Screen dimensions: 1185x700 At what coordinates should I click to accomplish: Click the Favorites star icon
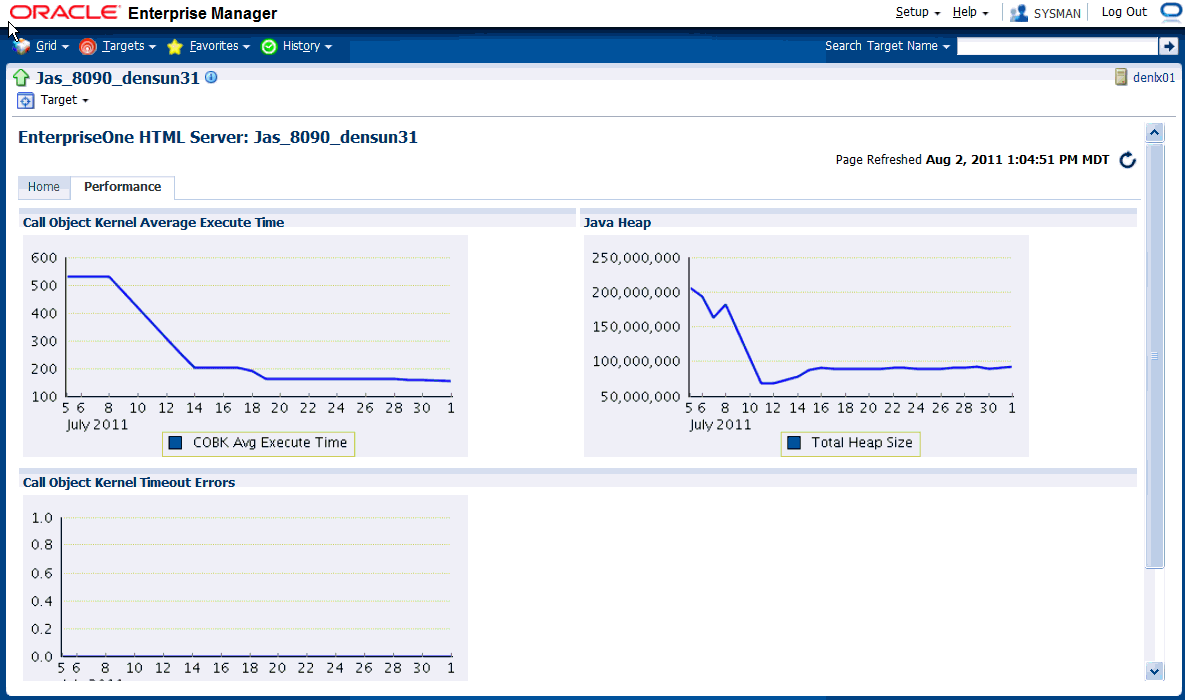point(175,47)
